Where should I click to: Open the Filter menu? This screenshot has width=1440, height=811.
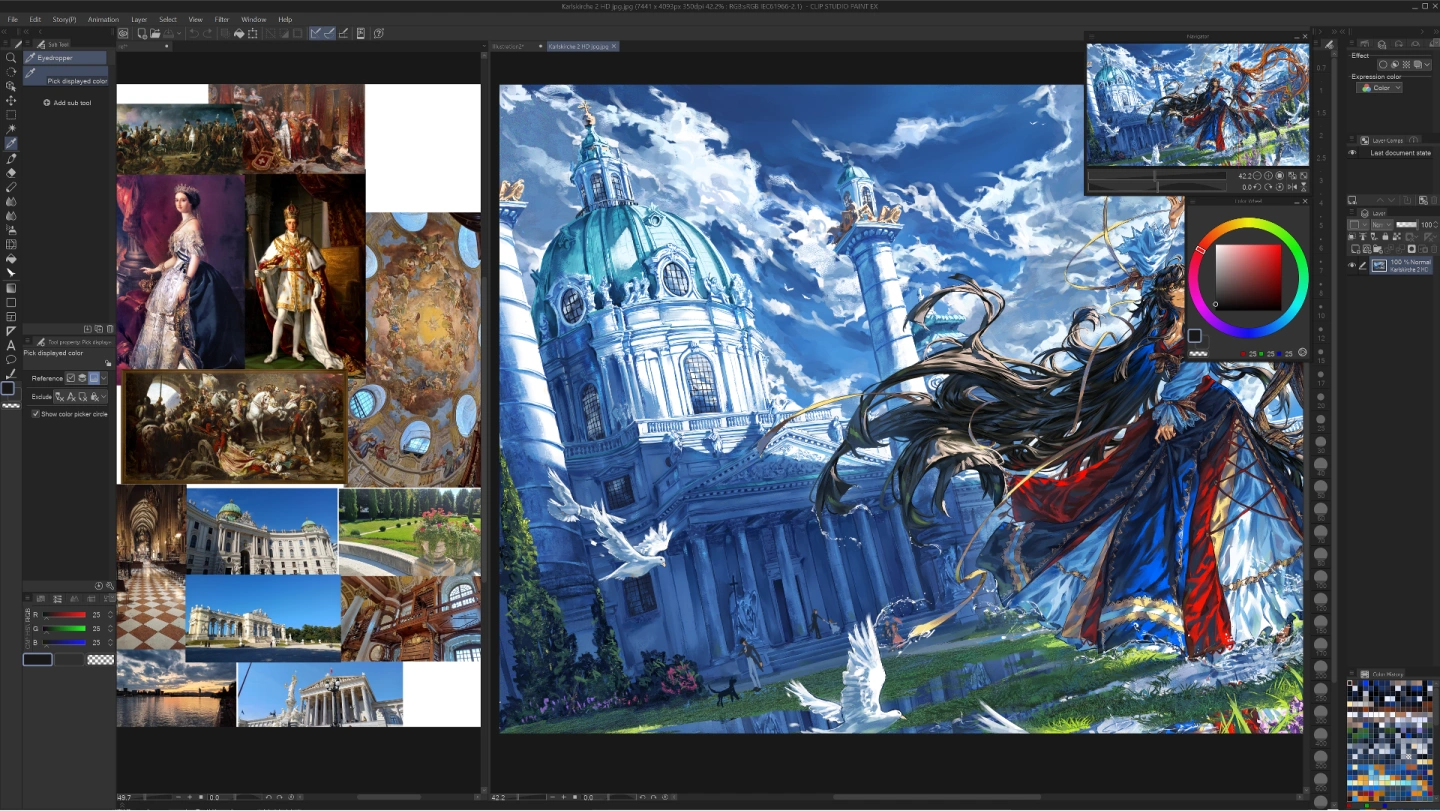(222, 19)
